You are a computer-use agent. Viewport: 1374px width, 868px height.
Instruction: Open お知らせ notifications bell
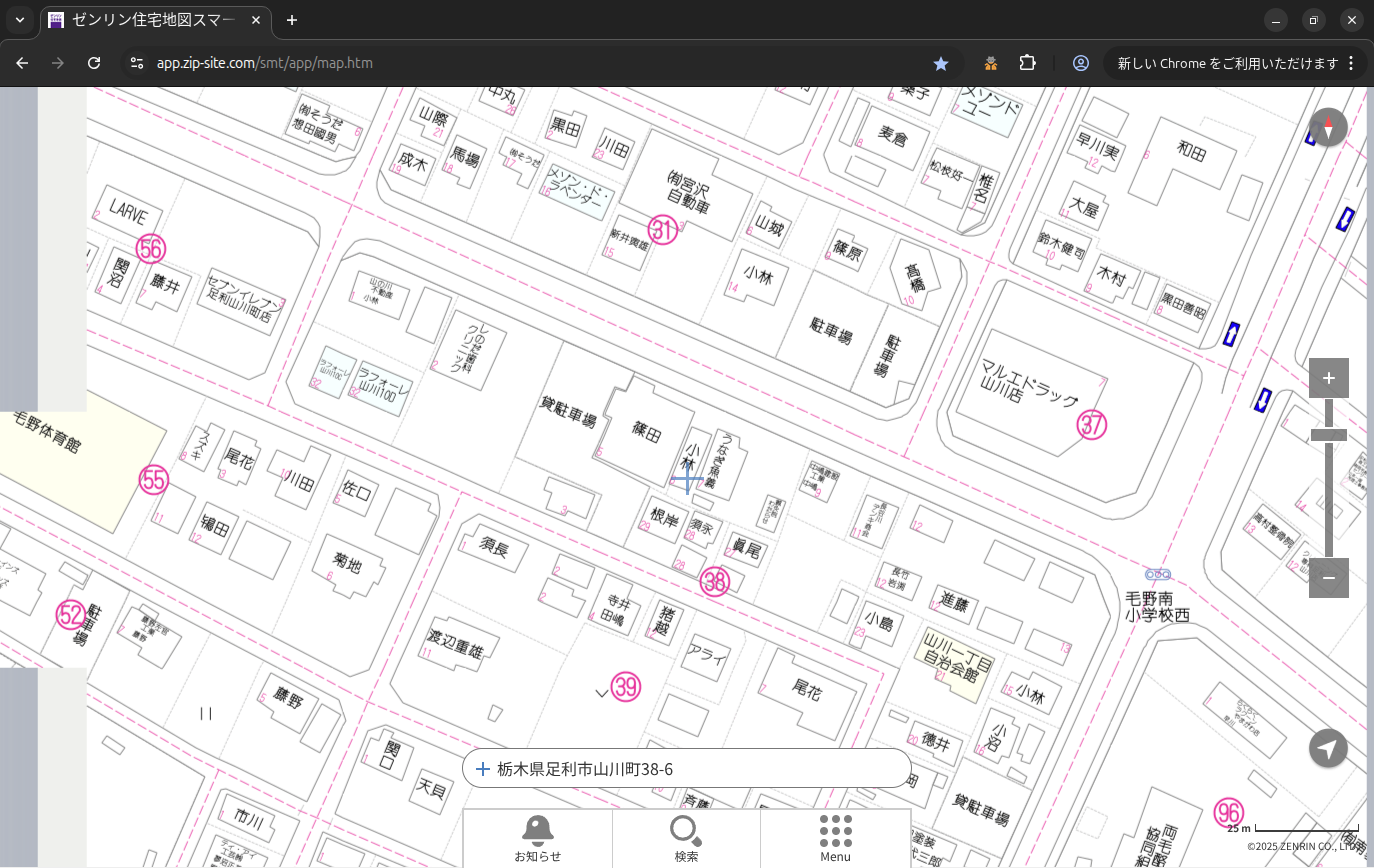click(537, 838)
